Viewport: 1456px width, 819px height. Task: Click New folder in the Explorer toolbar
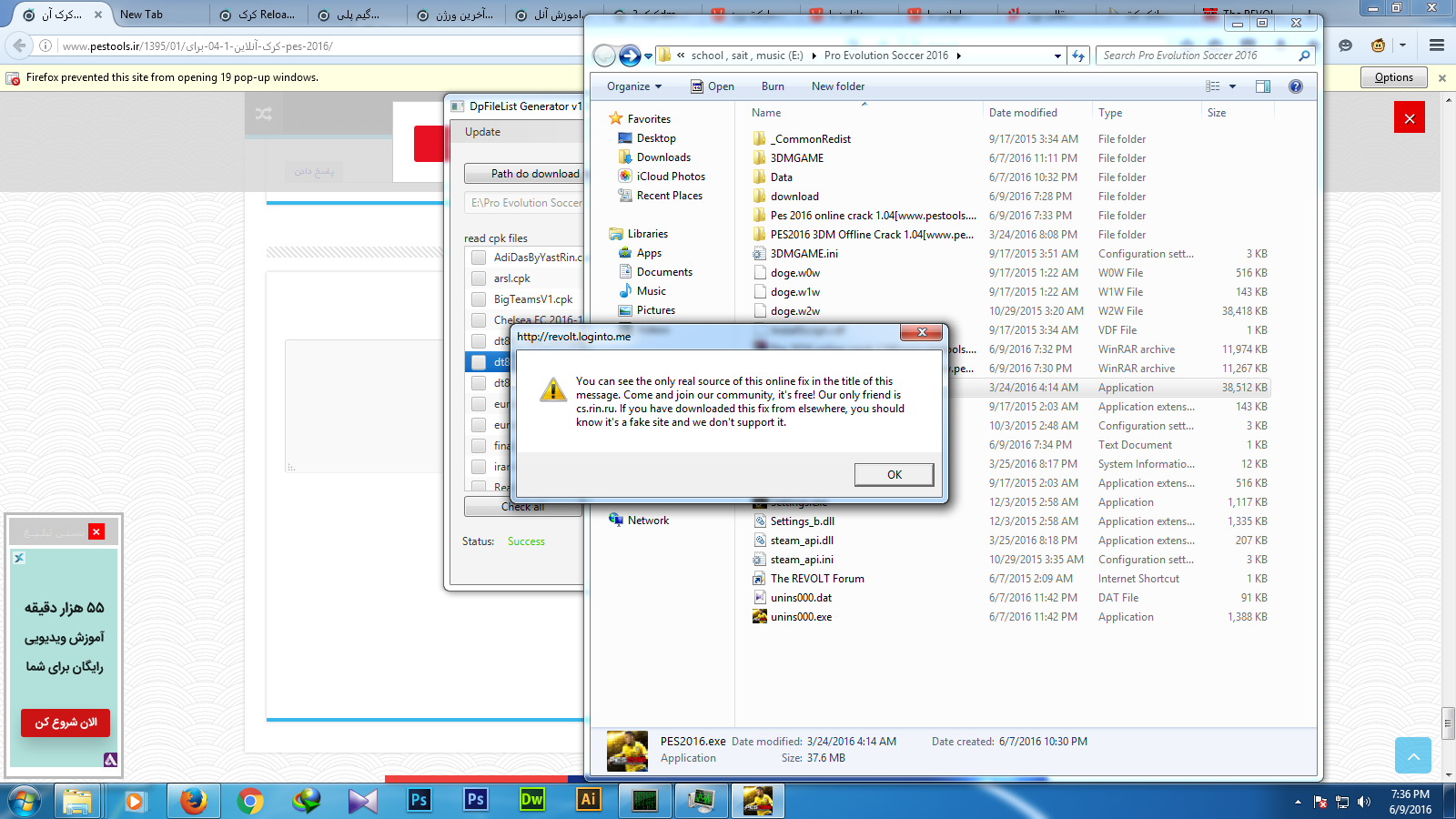[838, 86]
